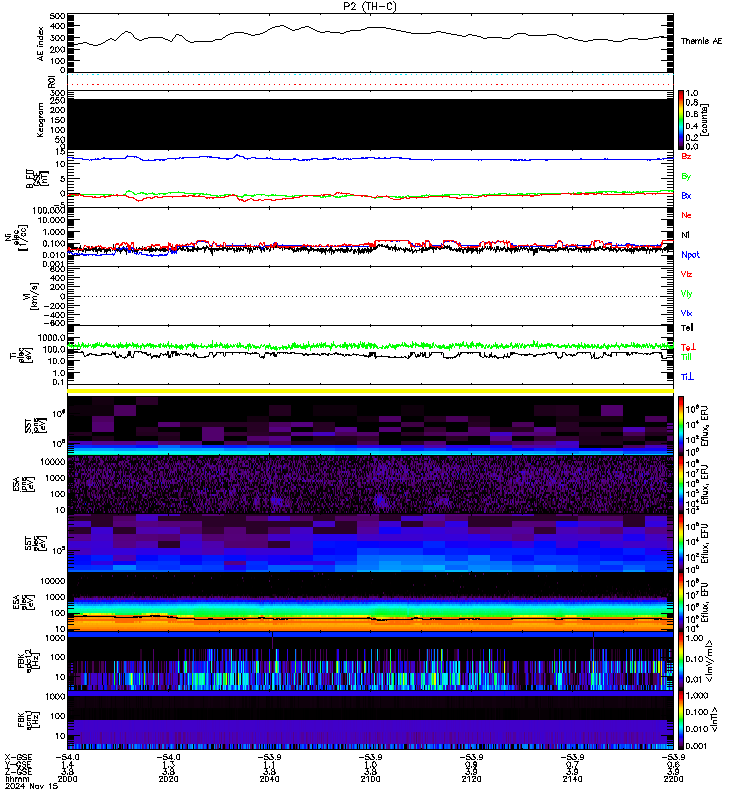Click the red 'Te⊥' legend label
This screenshot has height=800, width=750.
coord(688,347)
